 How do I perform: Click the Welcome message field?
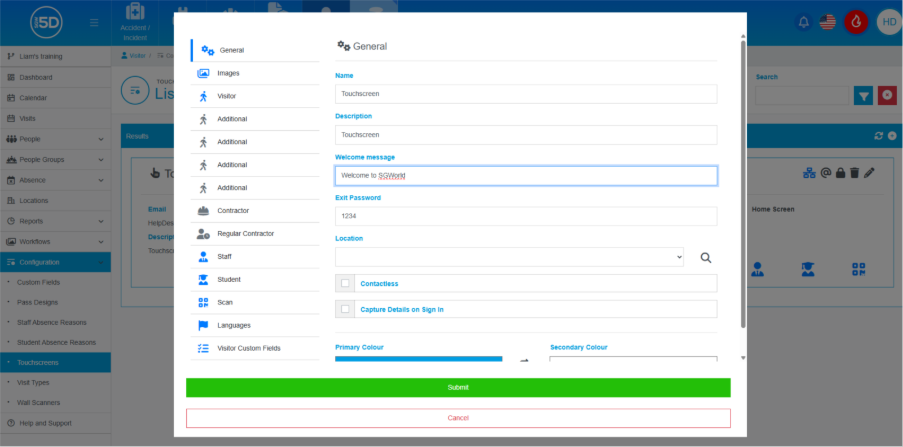(x=526, y=176)
